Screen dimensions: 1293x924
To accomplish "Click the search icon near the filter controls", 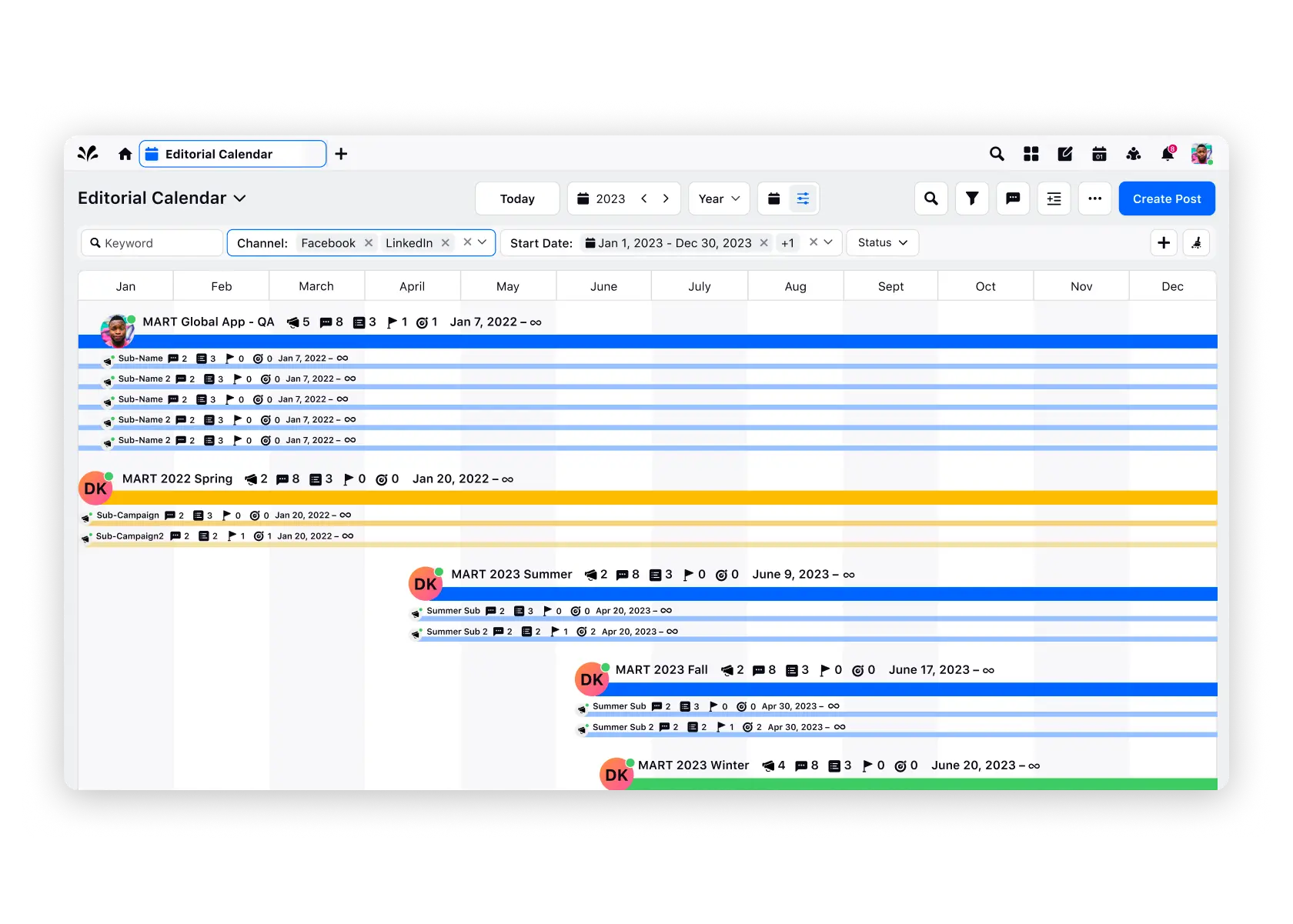I will pos(931,198).
